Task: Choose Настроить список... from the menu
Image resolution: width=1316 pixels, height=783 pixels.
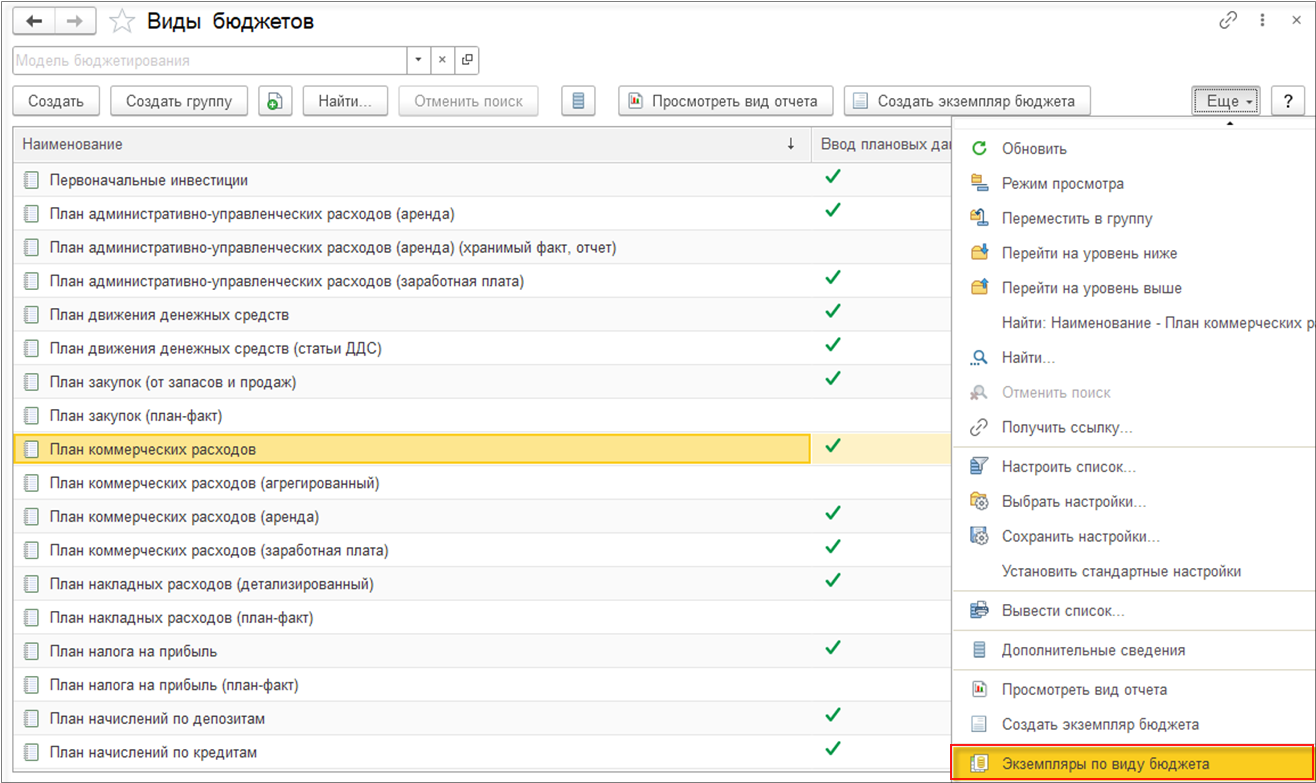Action: pyautogui.click(x=1068, y=467)
